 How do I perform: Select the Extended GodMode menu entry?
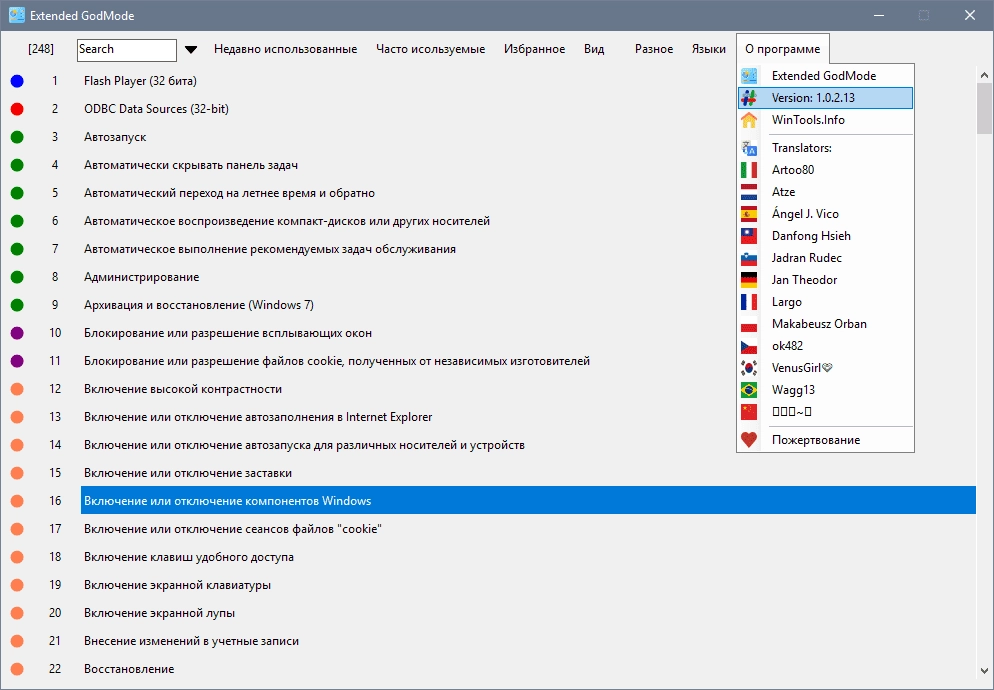[x=825, y=75]
